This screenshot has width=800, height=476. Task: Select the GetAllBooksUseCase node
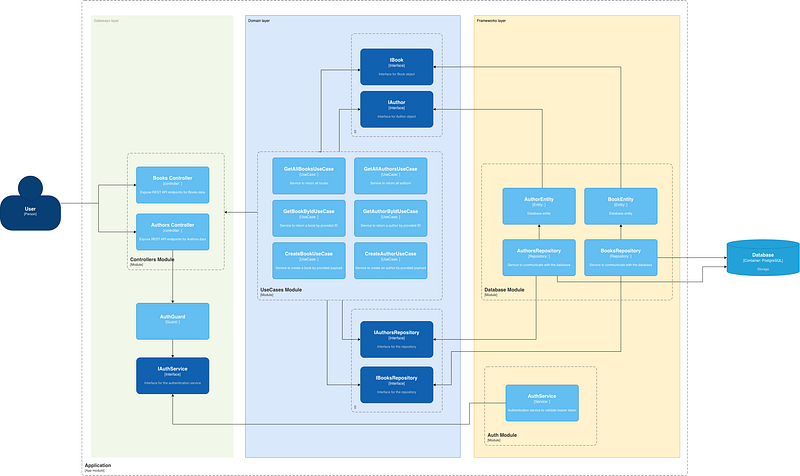(309, 176)
